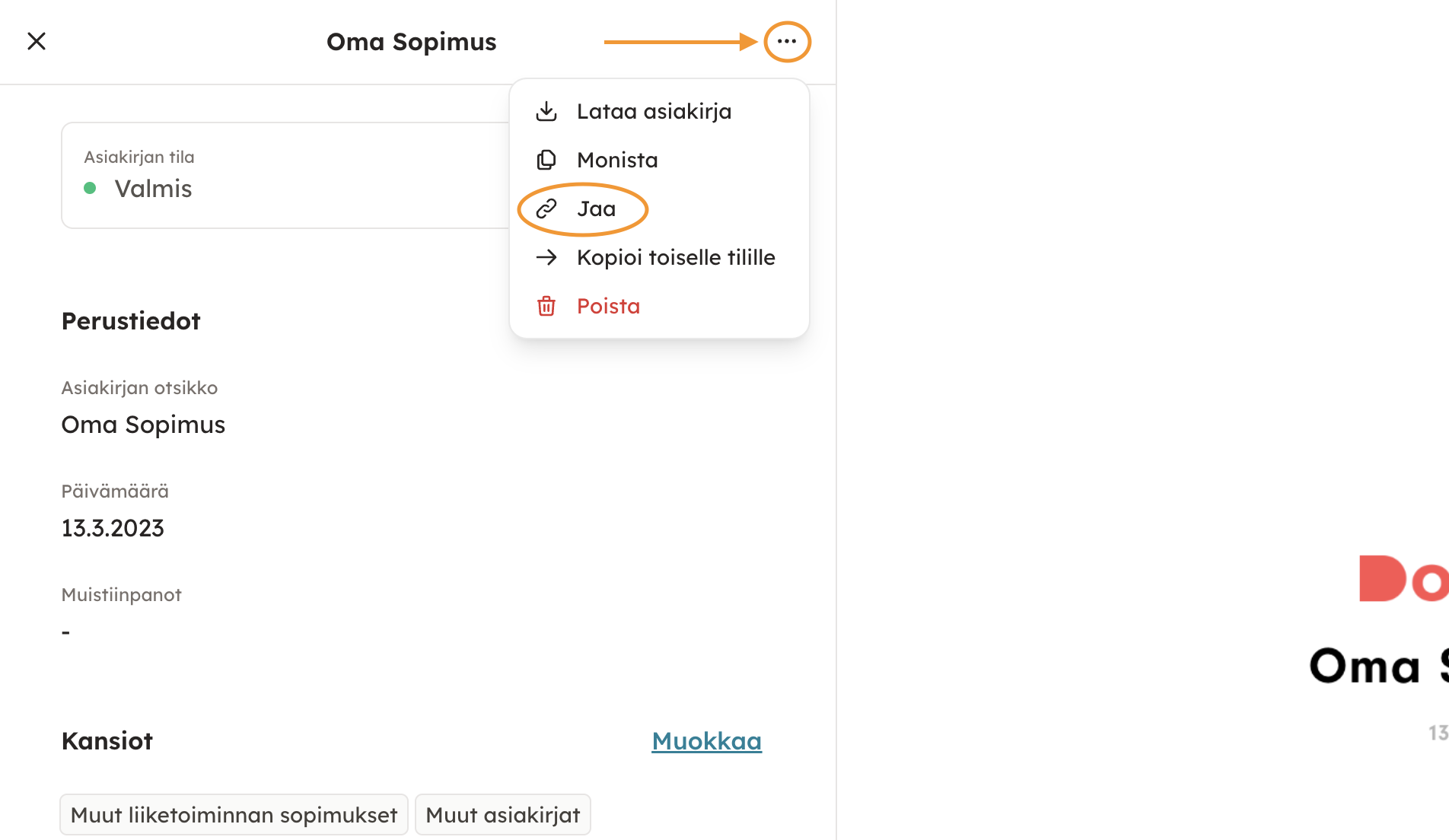
Task: Choose Kopioi toiselle tilille menu entry
Action: 676,258
